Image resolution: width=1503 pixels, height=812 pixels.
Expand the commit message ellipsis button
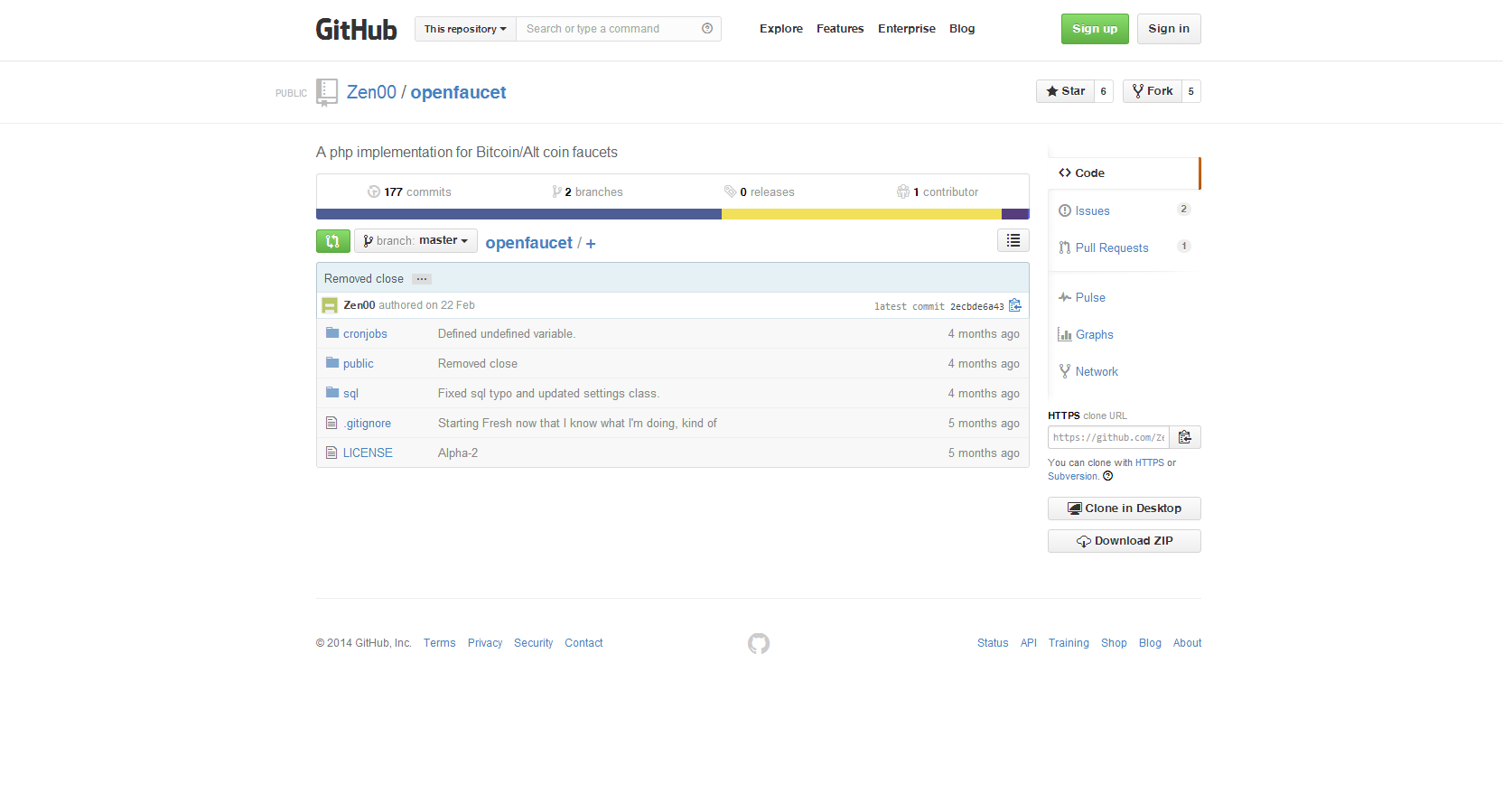[x=422, y=279]
